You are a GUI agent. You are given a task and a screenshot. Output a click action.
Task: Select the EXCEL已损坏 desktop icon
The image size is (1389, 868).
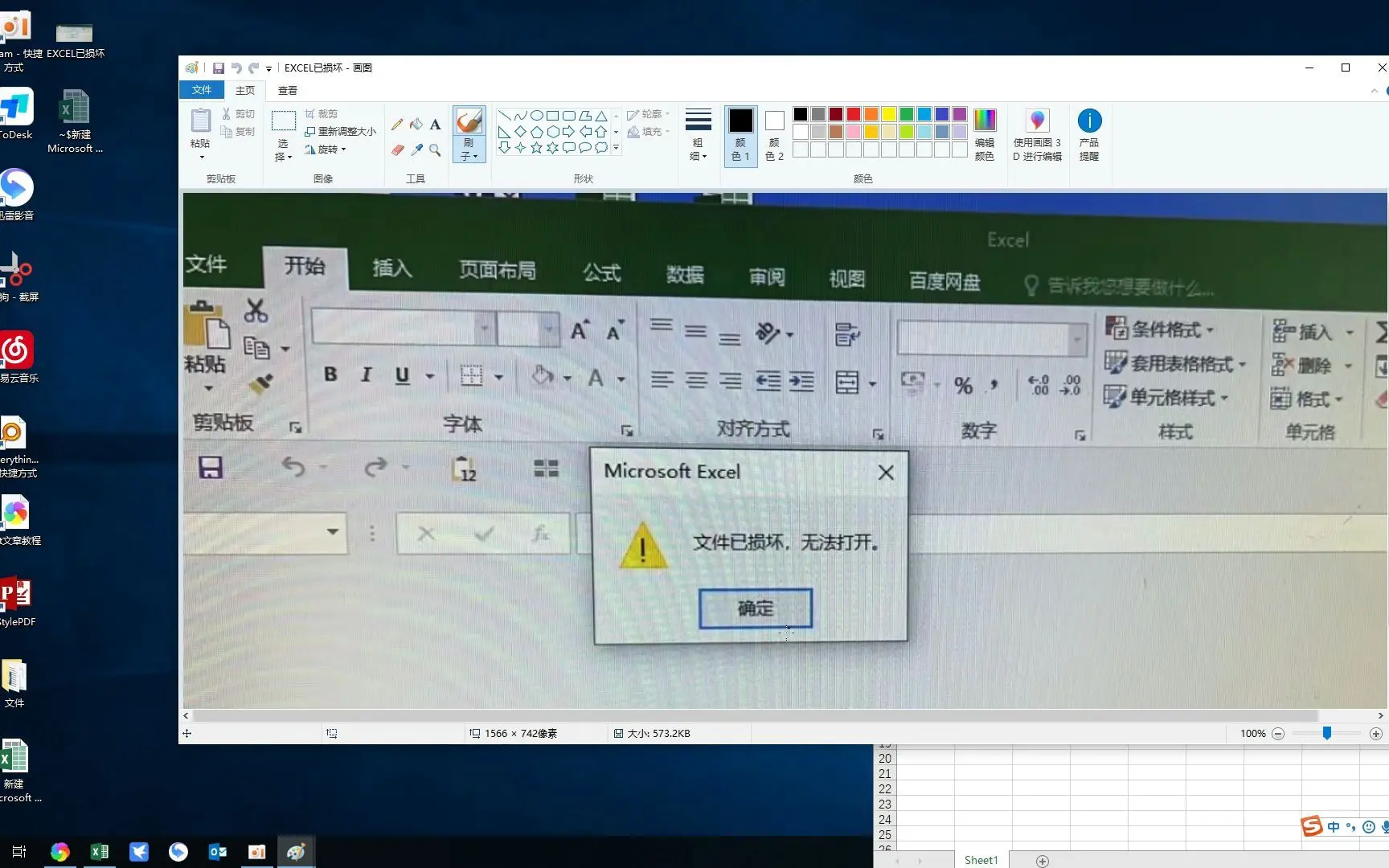click(x=75, y=40)
